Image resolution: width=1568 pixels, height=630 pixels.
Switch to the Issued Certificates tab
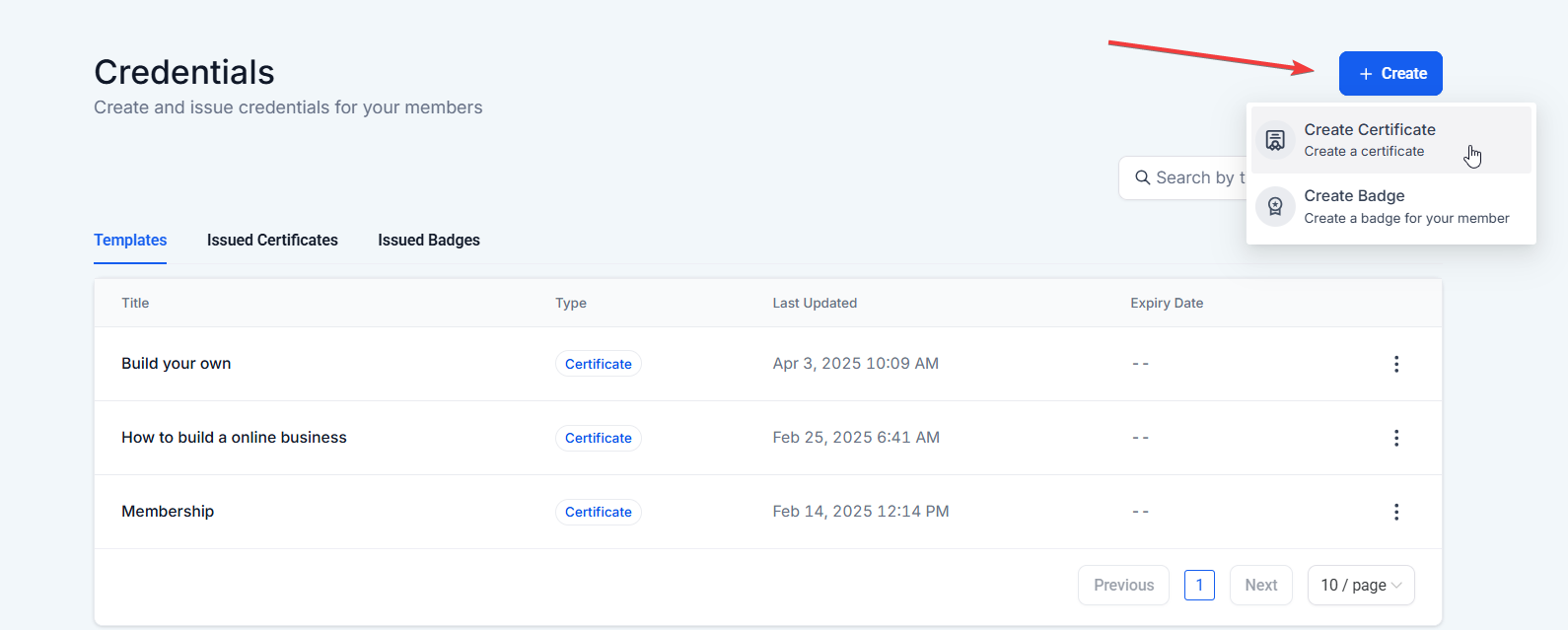click(272, 241)
